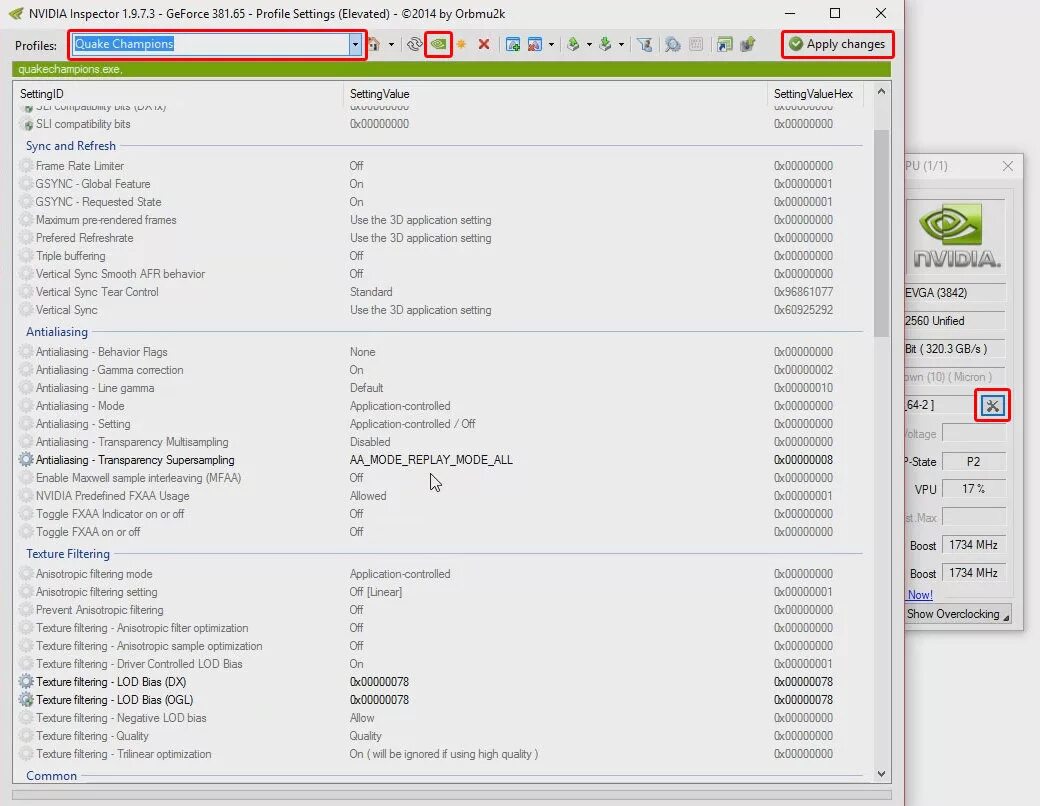Click the 'Off [Linear]' anisotropic value

(375, 592)
